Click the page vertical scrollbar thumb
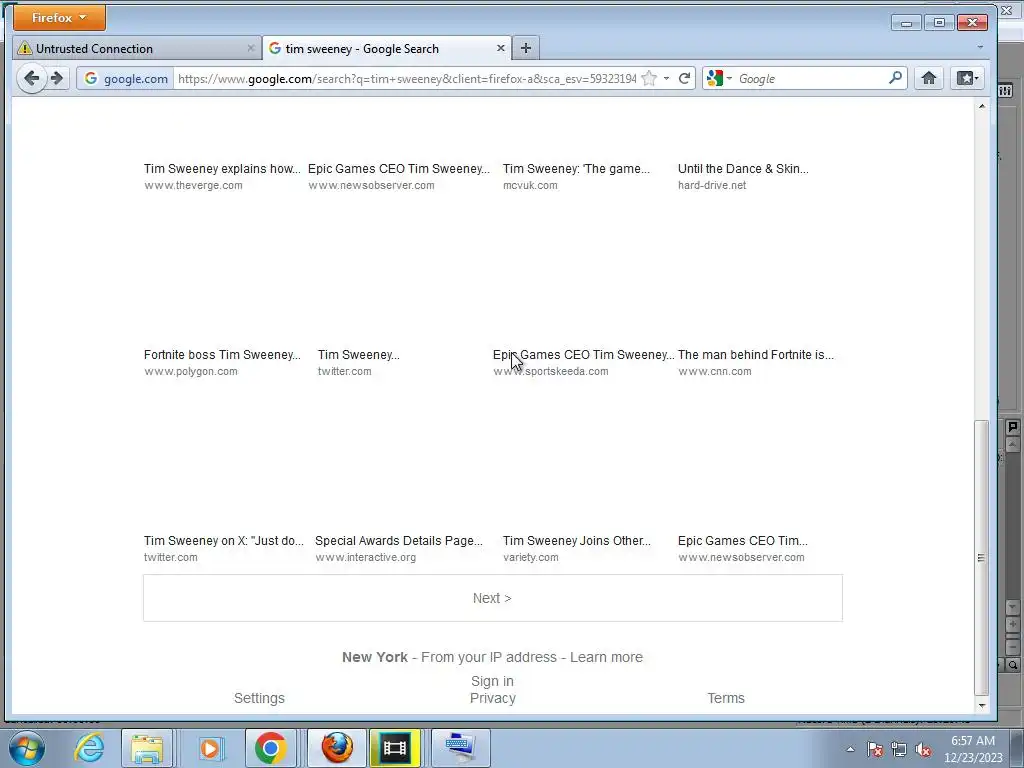 981,557
